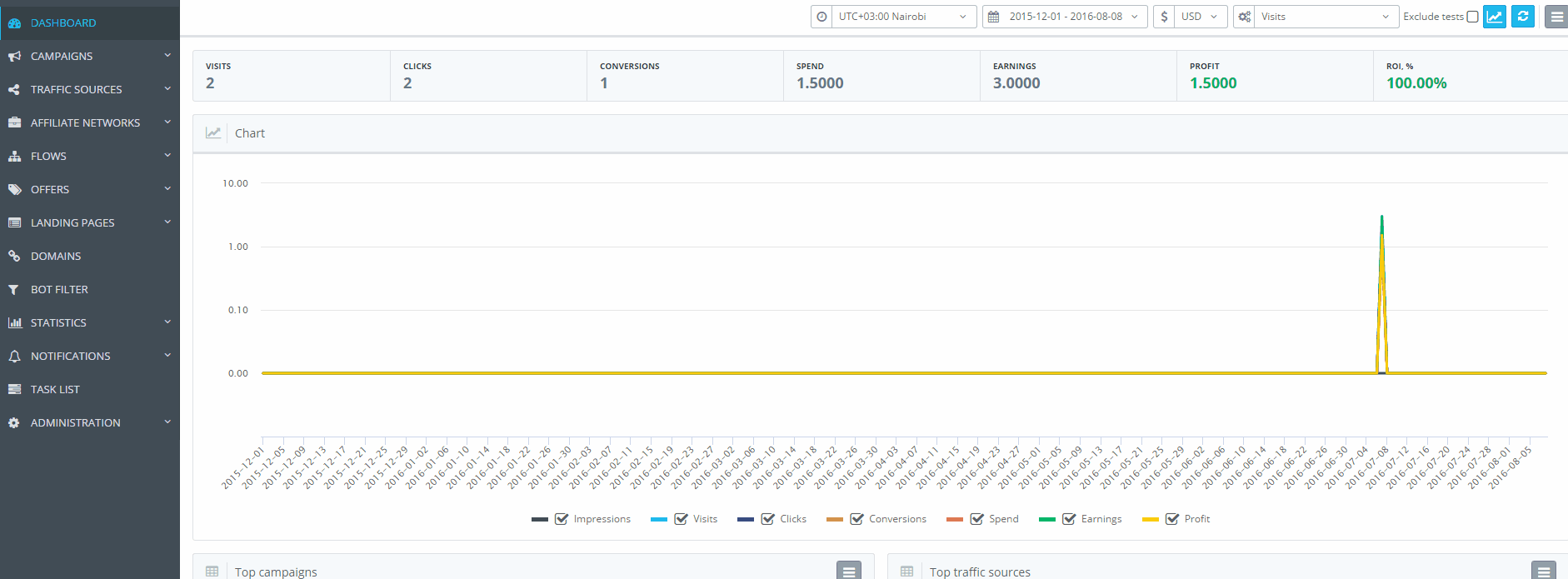1568x579 pixels.
Task: Click the Visits legend color swatch
Action: coord(659,520)
